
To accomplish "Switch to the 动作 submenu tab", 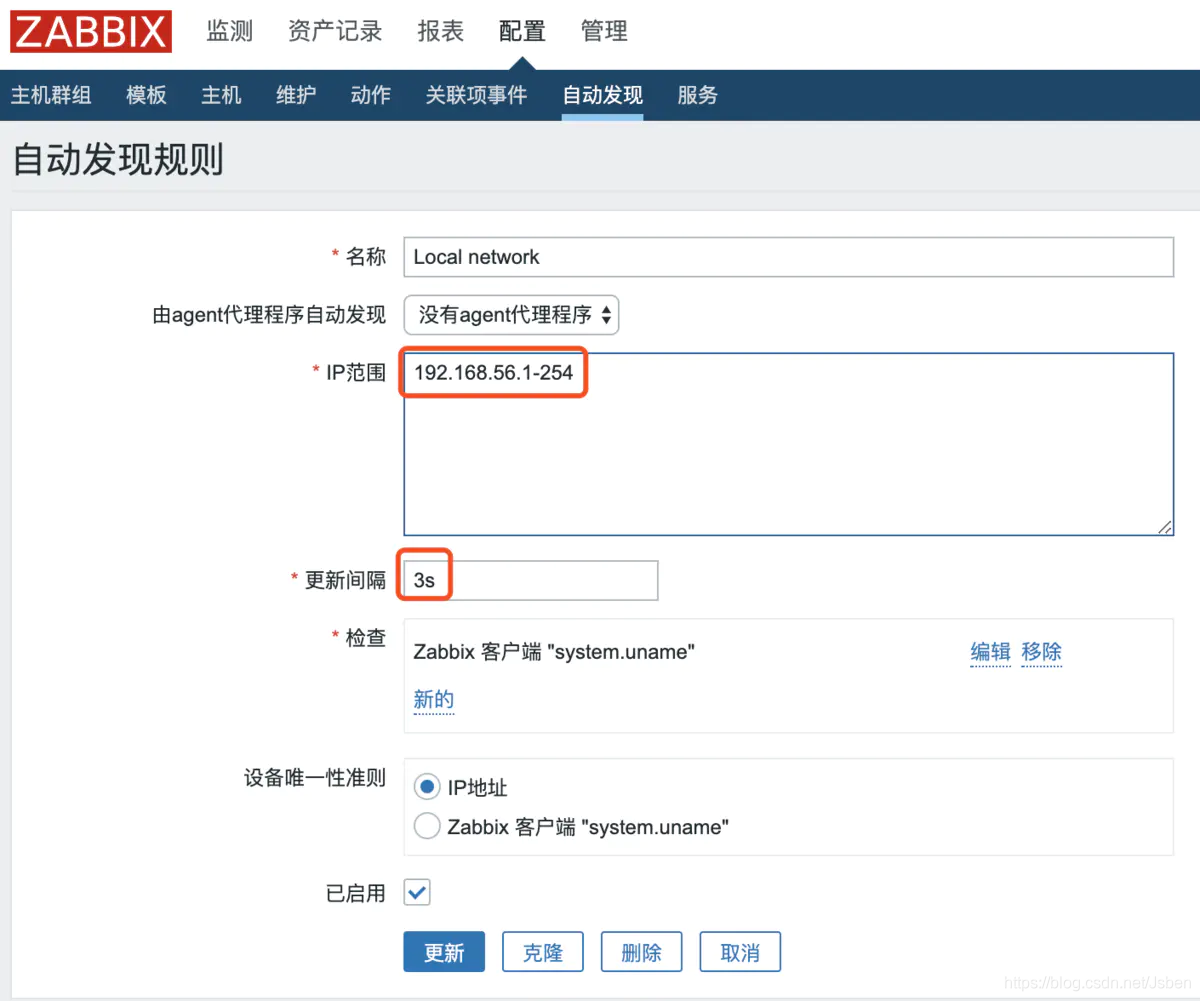I will [x=371, y=95].
